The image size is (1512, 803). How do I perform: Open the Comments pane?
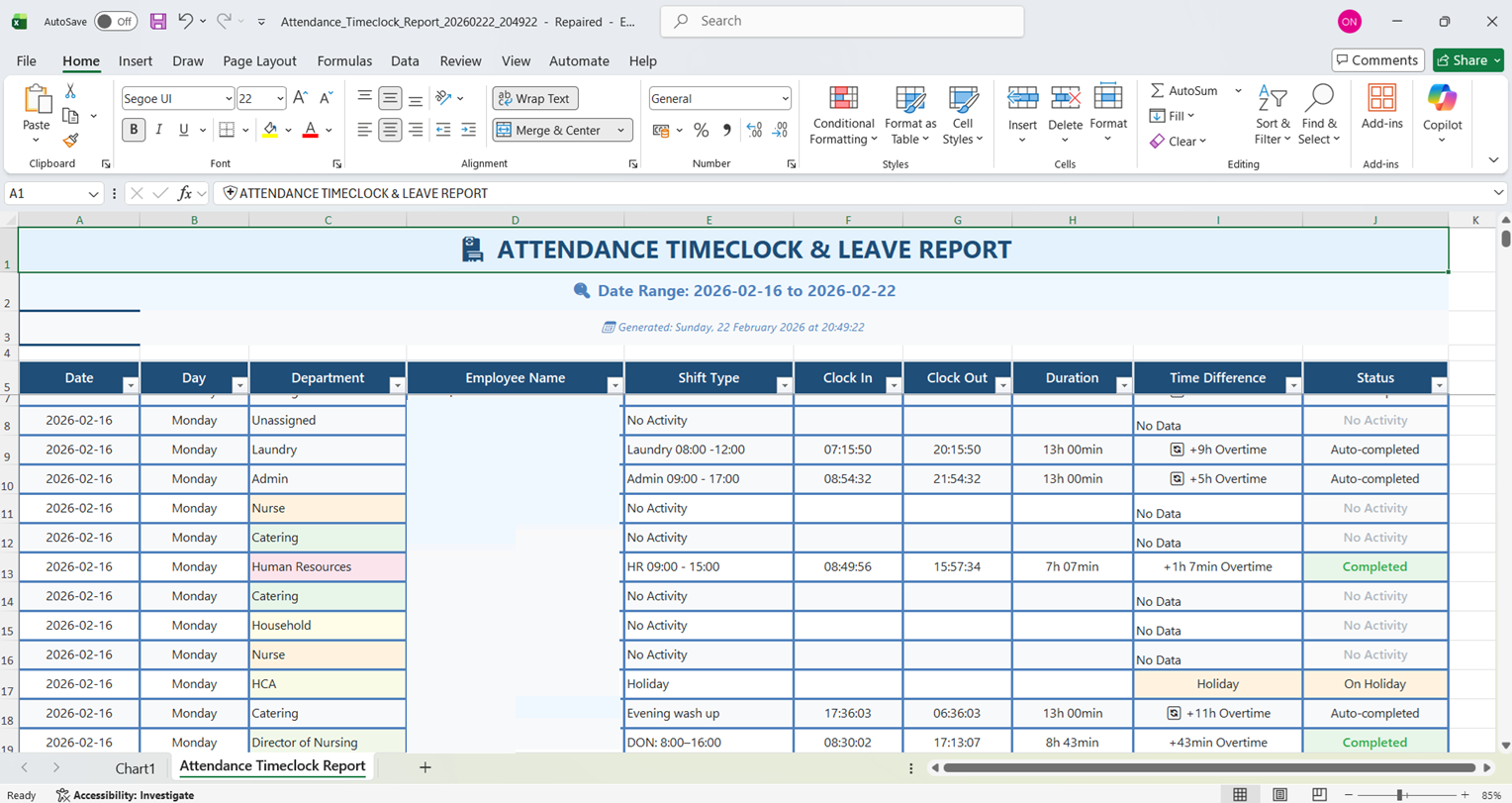1377,59
